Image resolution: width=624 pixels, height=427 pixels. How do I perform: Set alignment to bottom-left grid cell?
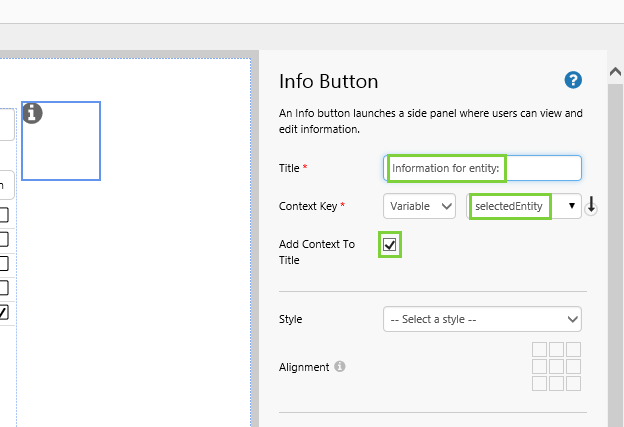pos(540,383)
